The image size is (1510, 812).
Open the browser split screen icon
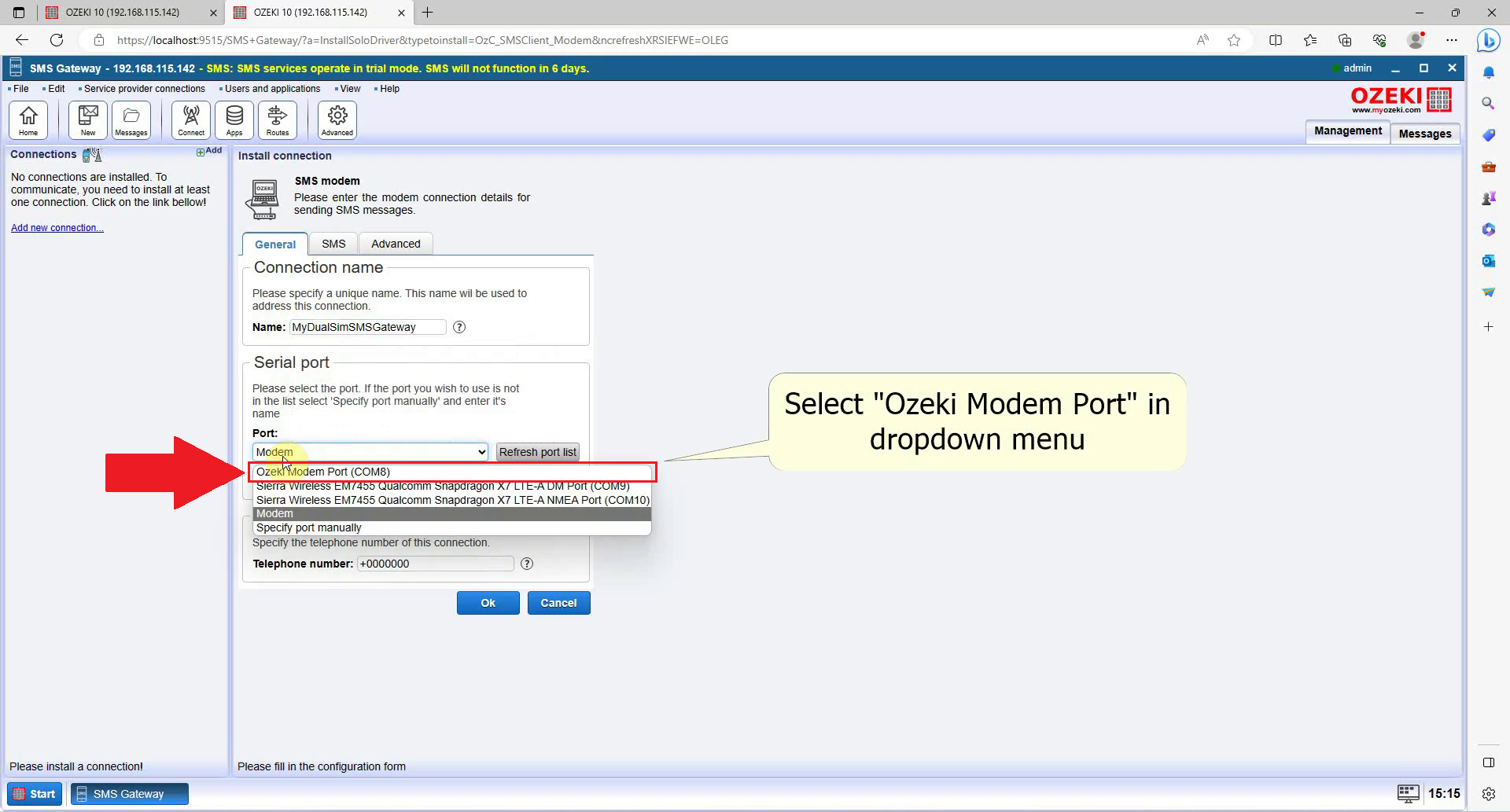(x=1276, y=40)
